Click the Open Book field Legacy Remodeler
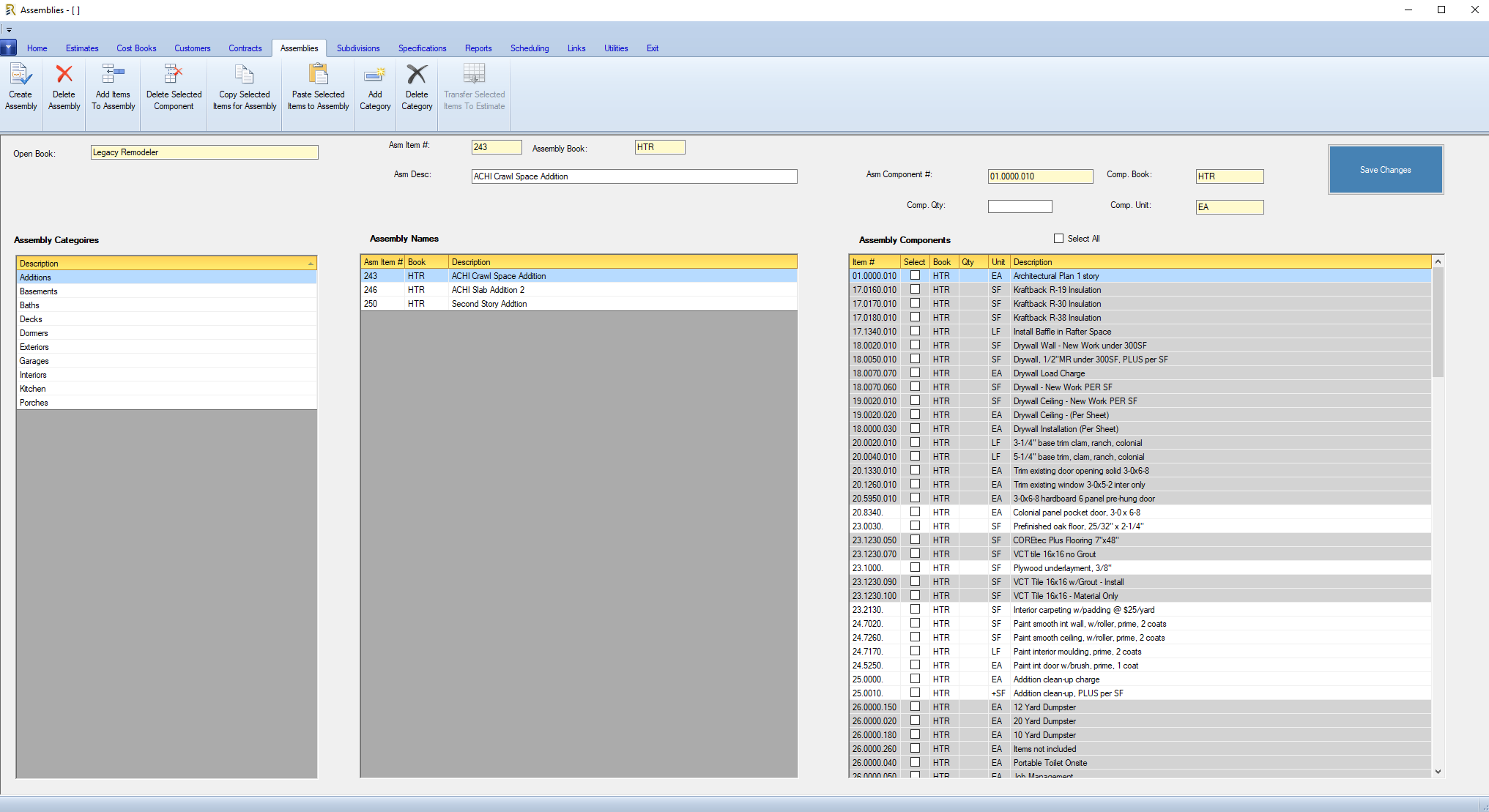The height and width of the screenshot is (812, 1489). point(204,152)
